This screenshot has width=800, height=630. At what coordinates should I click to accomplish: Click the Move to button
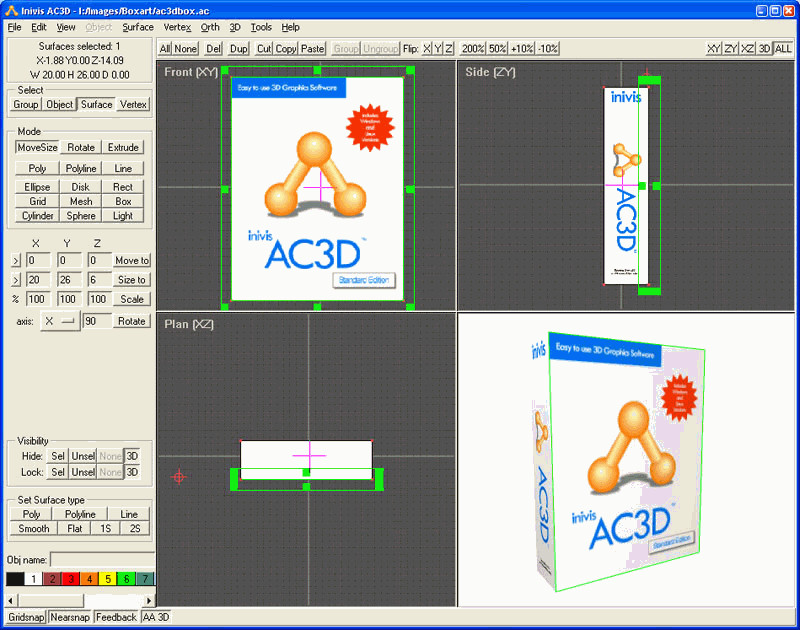coord(132,261)
